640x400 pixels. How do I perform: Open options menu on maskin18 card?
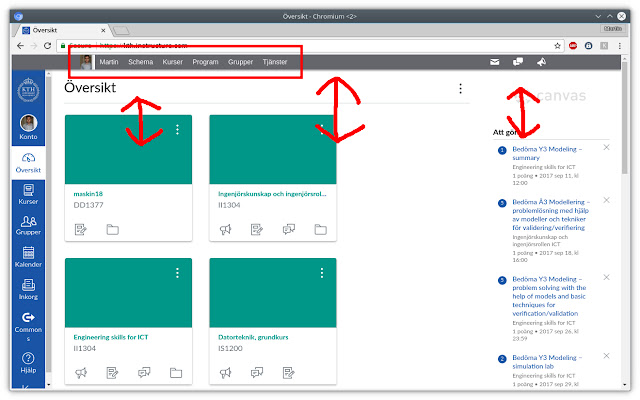[x=177, y=129]
